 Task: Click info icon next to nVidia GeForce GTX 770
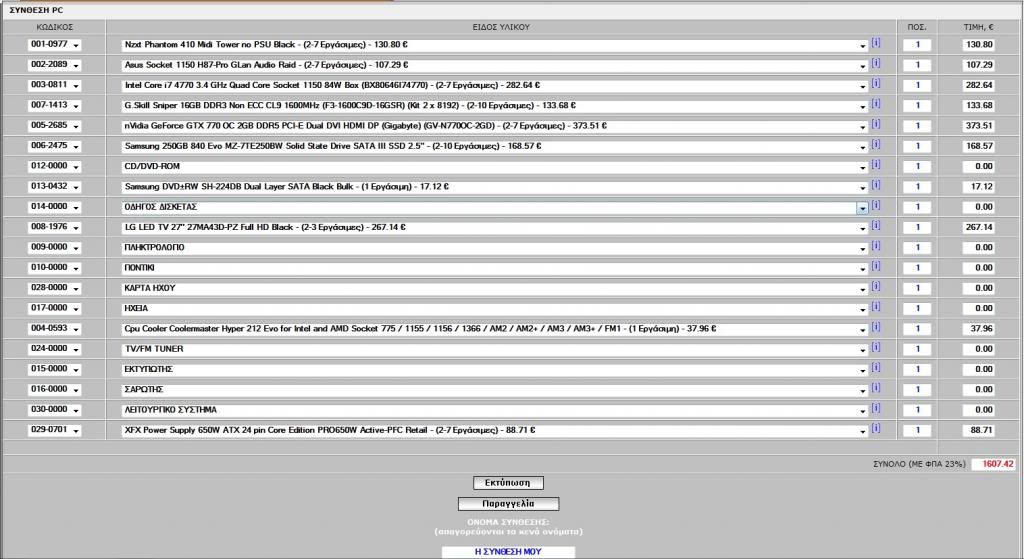click(x=876, y=125)
